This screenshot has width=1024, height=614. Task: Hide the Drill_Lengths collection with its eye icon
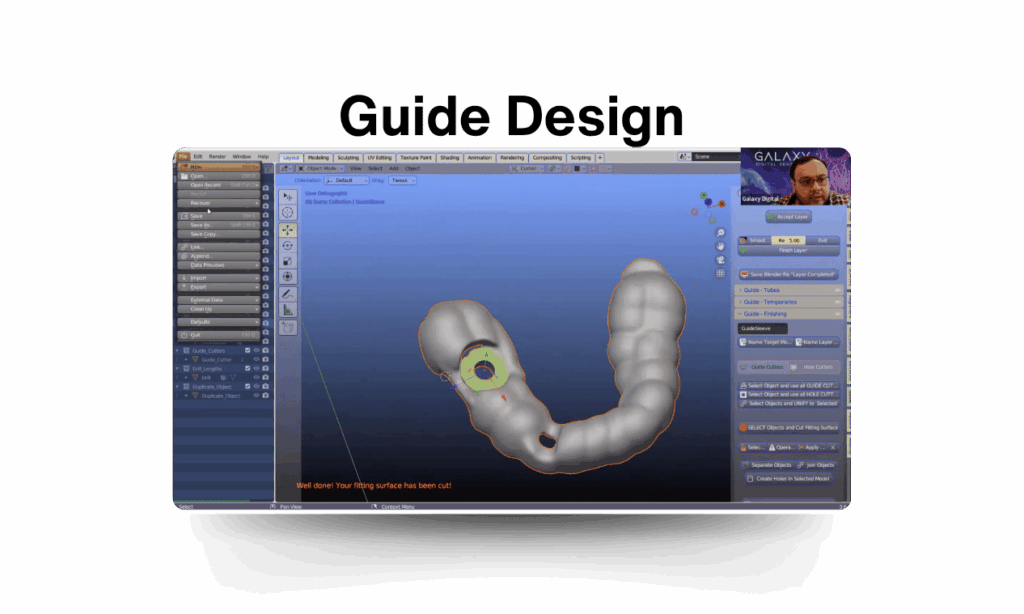point(256,368)
